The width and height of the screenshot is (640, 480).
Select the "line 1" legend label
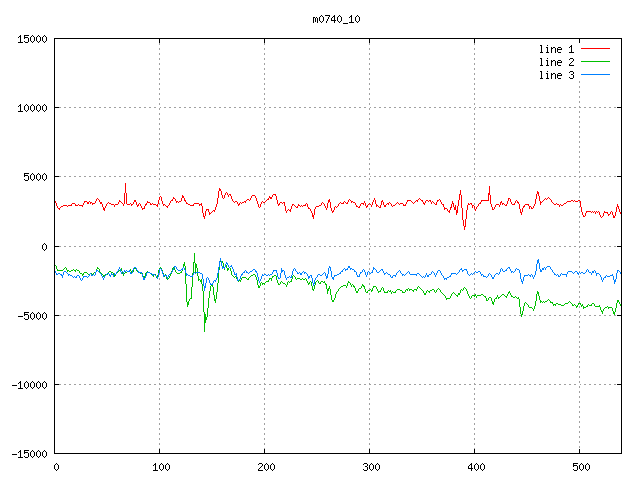point(556,48)
